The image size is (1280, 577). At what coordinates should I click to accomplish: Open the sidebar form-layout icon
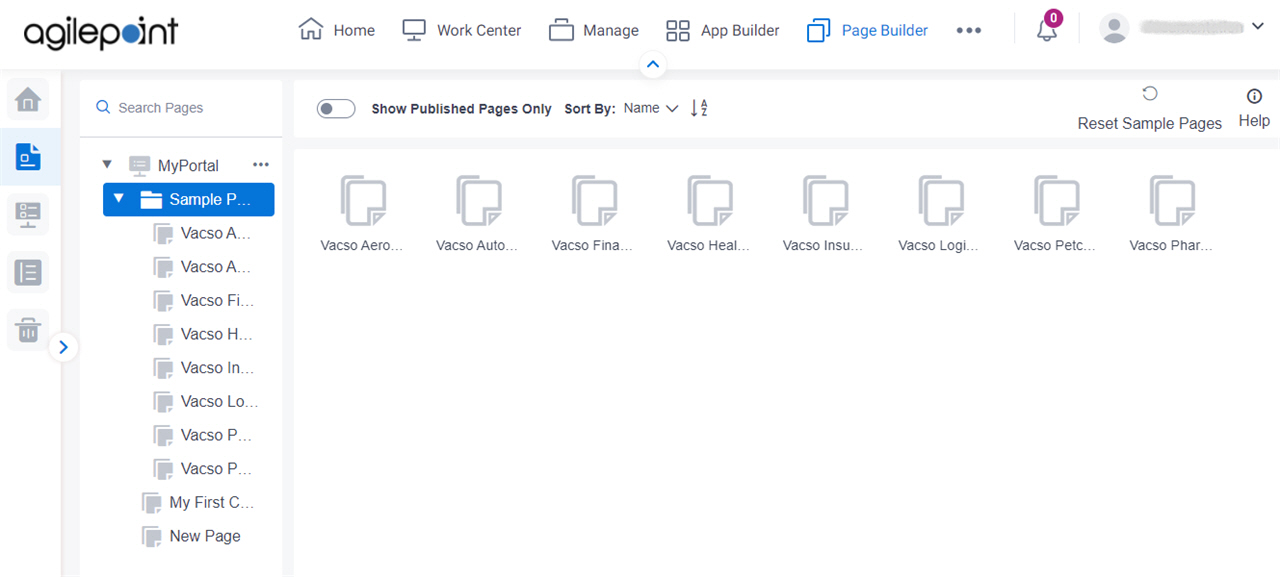28,215
